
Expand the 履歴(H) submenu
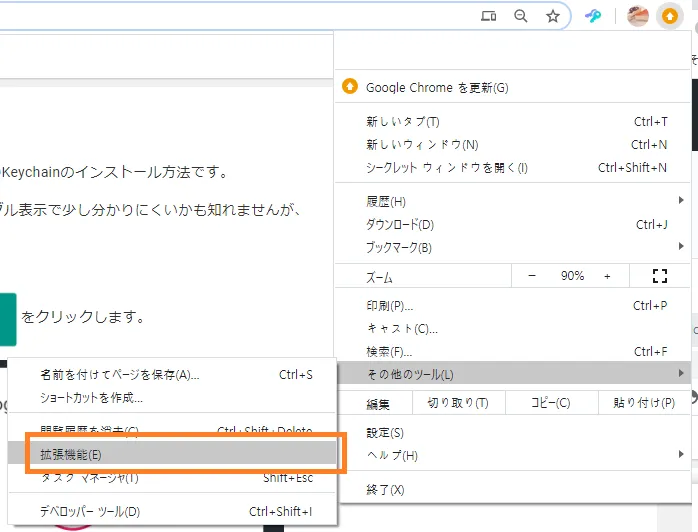click(512, 201)
